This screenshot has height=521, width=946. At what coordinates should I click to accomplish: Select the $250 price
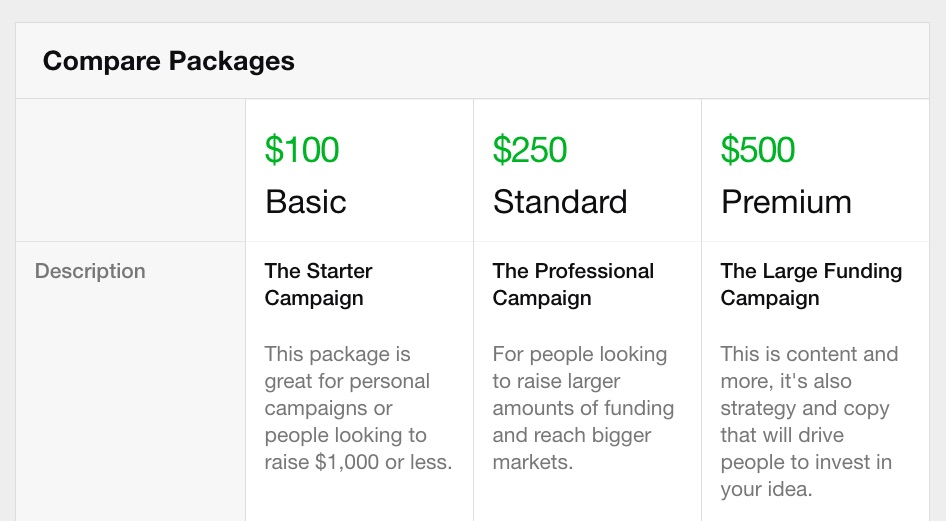[x=530, y=150]
